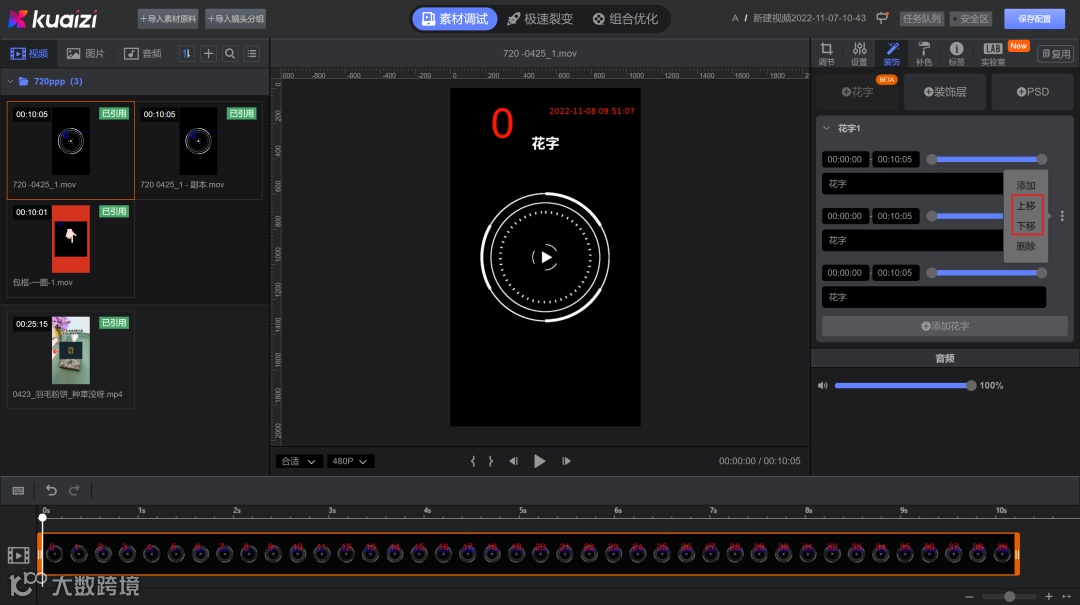The width and height of the screenshot is (1080, 605).
Task: Collapse the 720ppp folder group
Action: click(11, 82)
